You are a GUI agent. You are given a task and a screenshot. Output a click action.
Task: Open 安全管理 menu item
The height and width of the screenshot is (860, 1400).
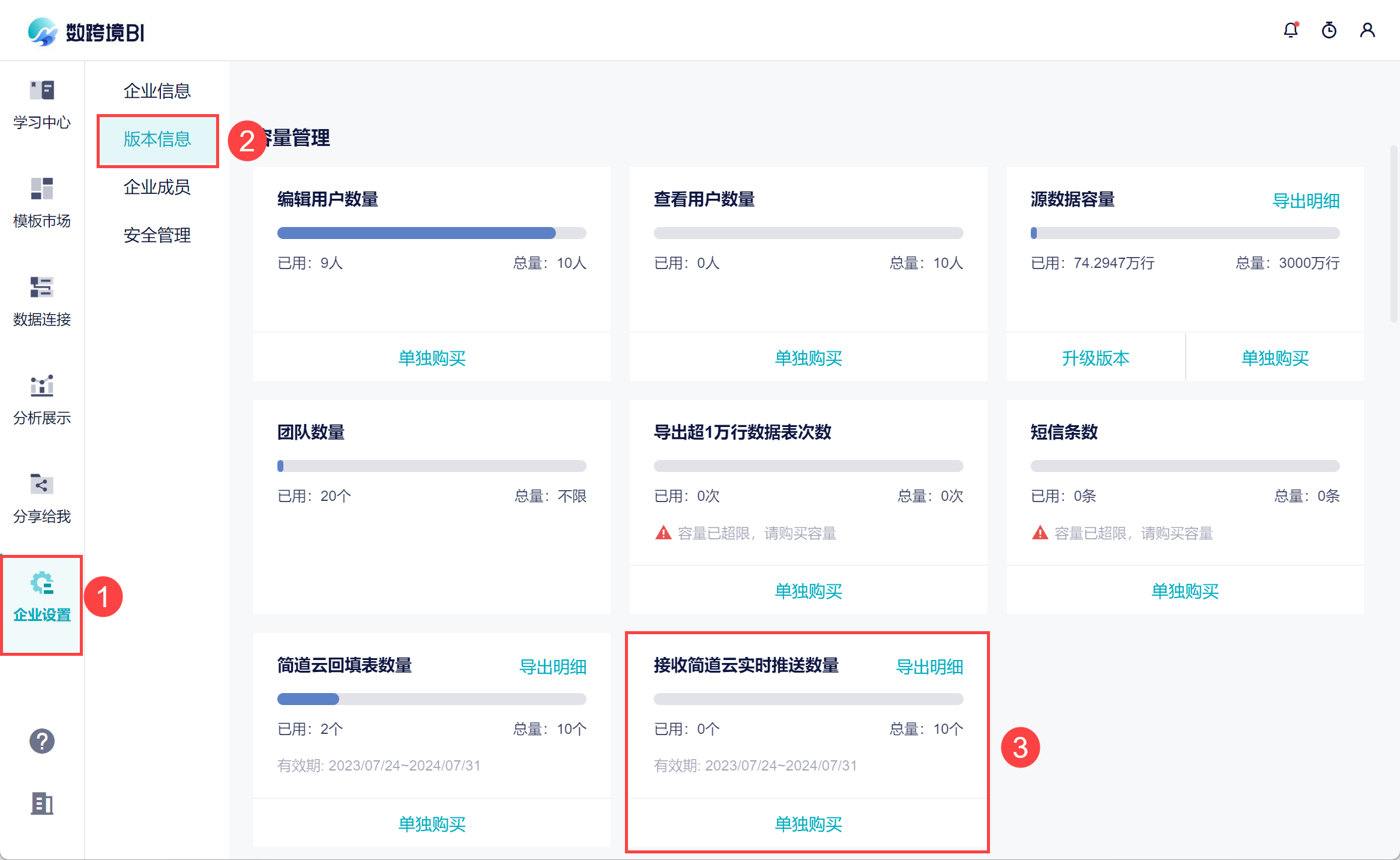pyautogui.click(x=157, y=235)
